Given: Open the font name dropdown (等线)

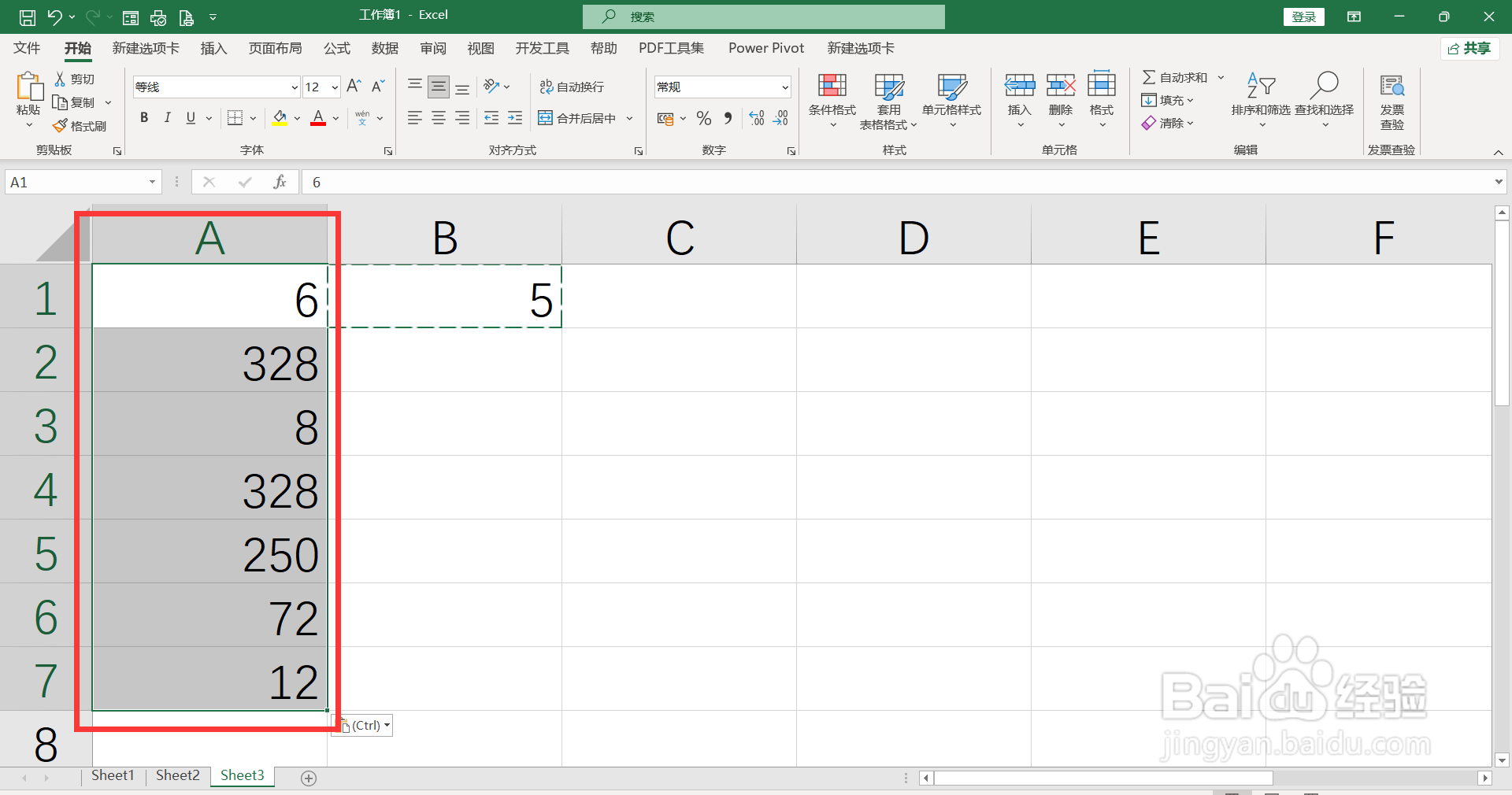Looking at the screenshot, I should click(295, 87).
